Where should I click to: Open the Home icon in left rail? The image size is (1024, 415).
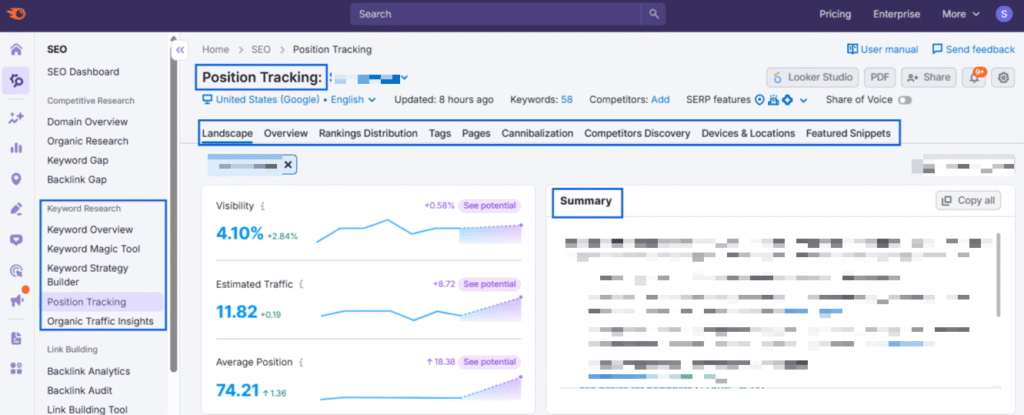[16, 49]
